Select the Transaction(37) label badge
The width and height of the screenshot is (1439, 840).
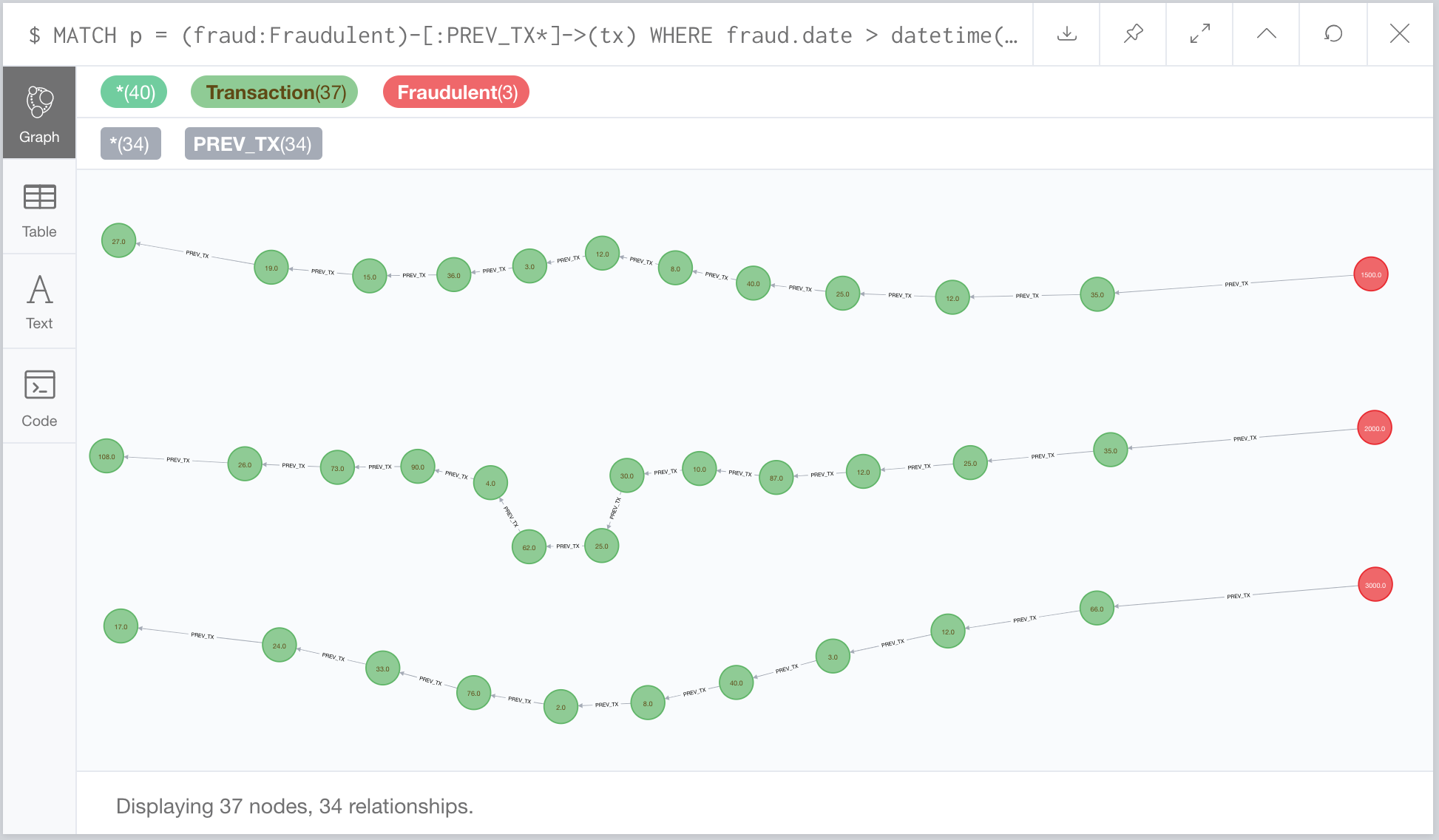[x=274, y=92]
